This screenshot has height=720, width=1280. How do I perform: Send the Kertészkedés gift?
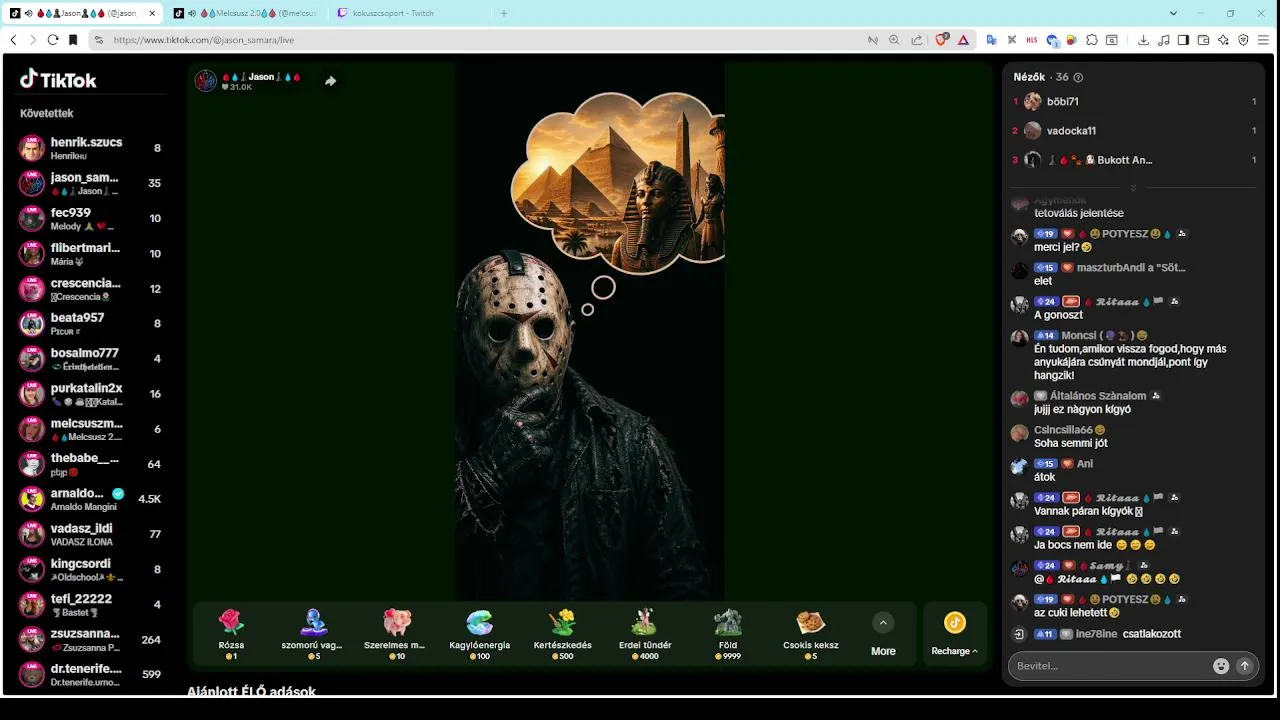pos(563,634)
